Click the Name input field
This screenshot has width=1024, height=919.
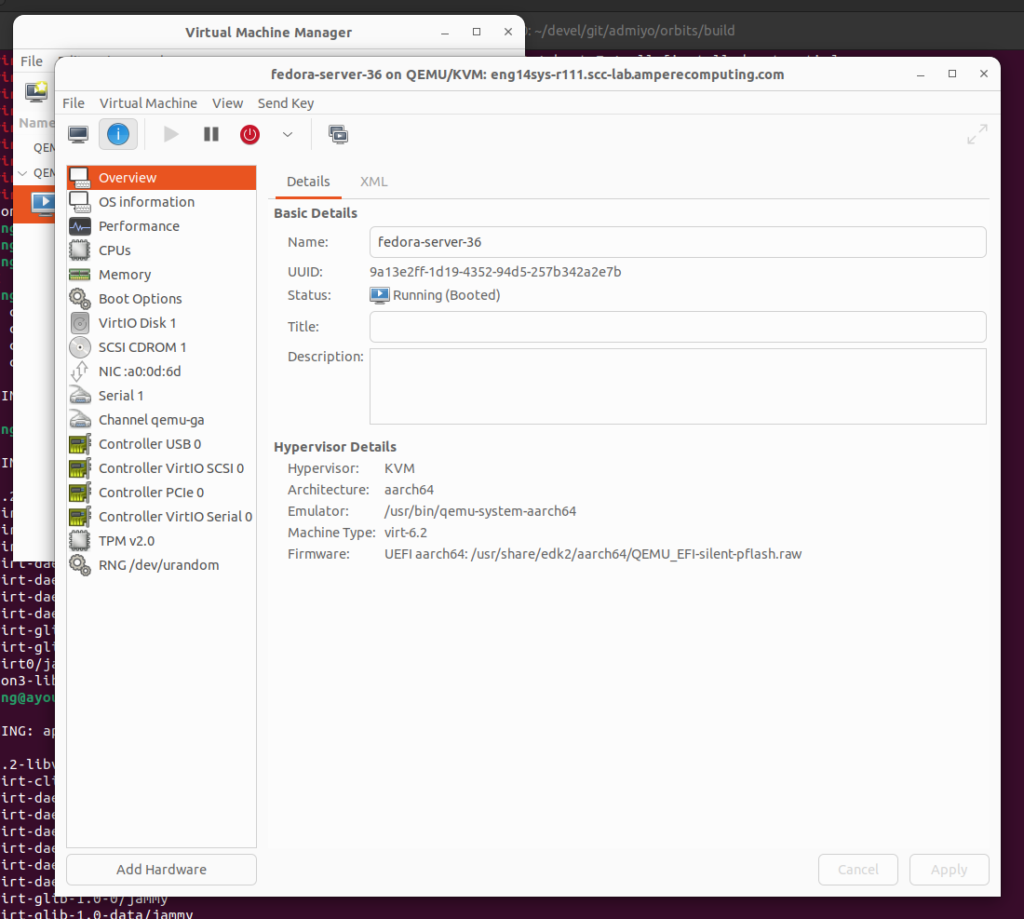678,242
